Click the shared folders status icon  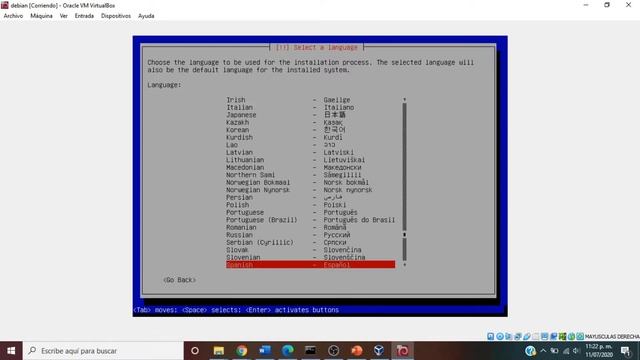click(536, 336)
